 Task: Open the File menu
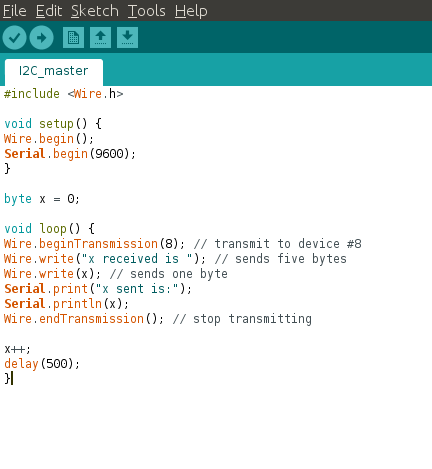tap(15, 11)
